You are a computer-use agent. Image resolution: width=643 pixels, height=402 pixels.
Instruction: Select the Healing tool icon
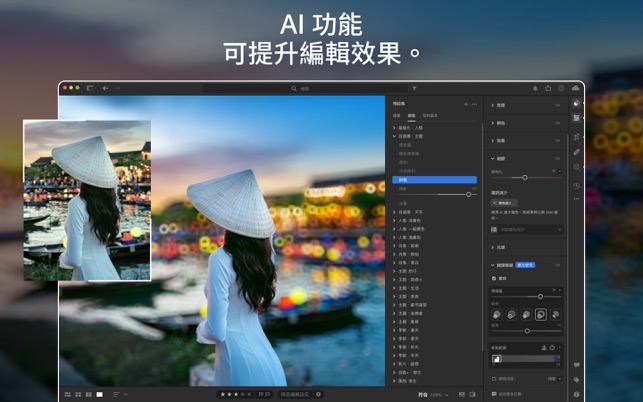pyautogui.click(x=577, y=151)
